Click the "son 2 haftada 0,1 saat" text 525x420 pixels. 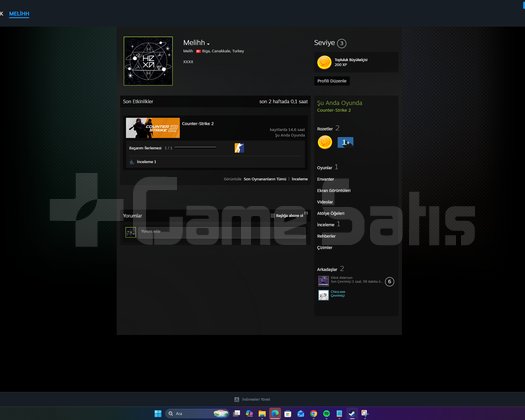click(283, 101)
